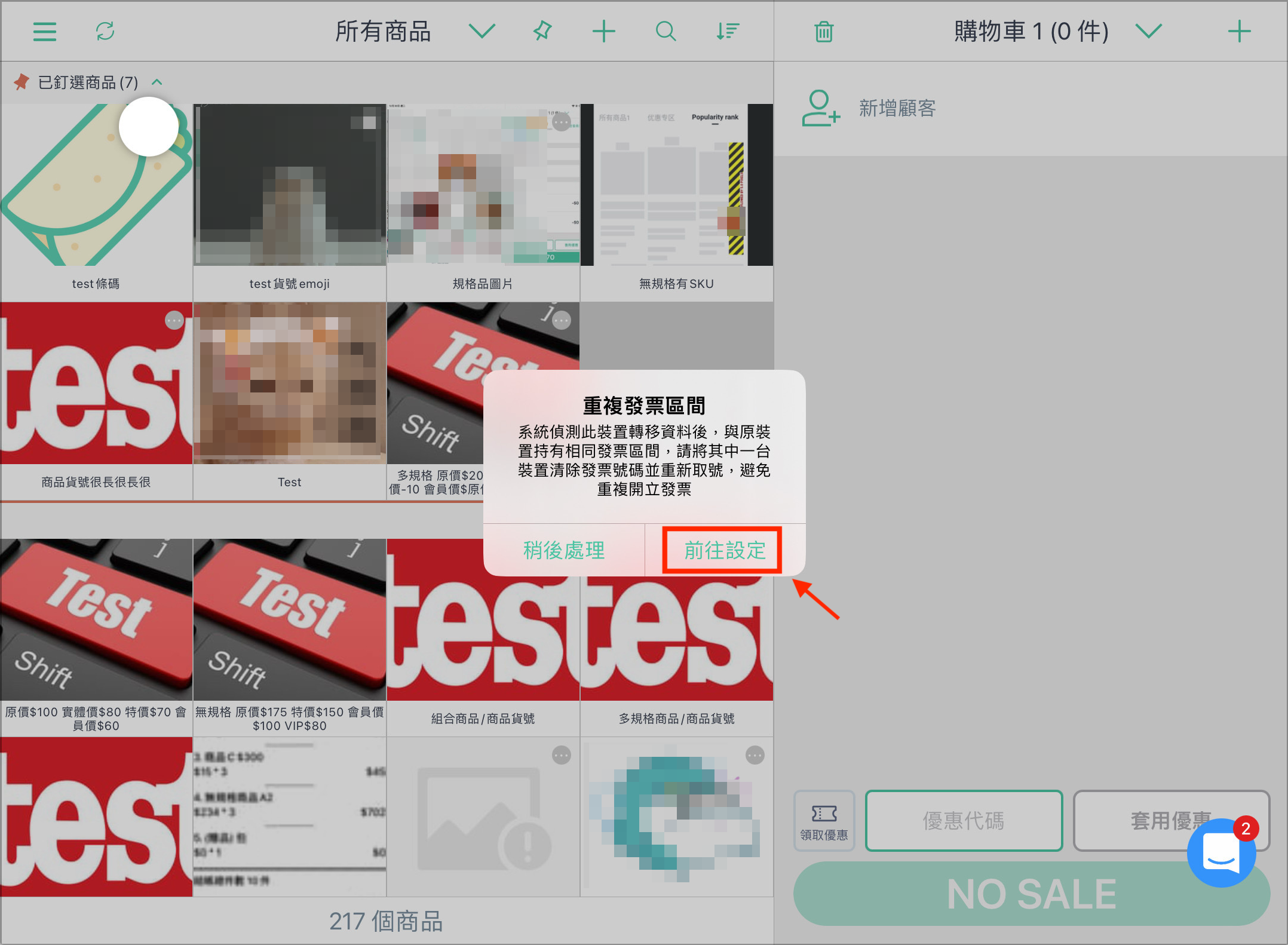Screen dimensions: 1288x945
Task: Open options dots on 商品貨號很長很長很 product
Action: tap(174, 321)
